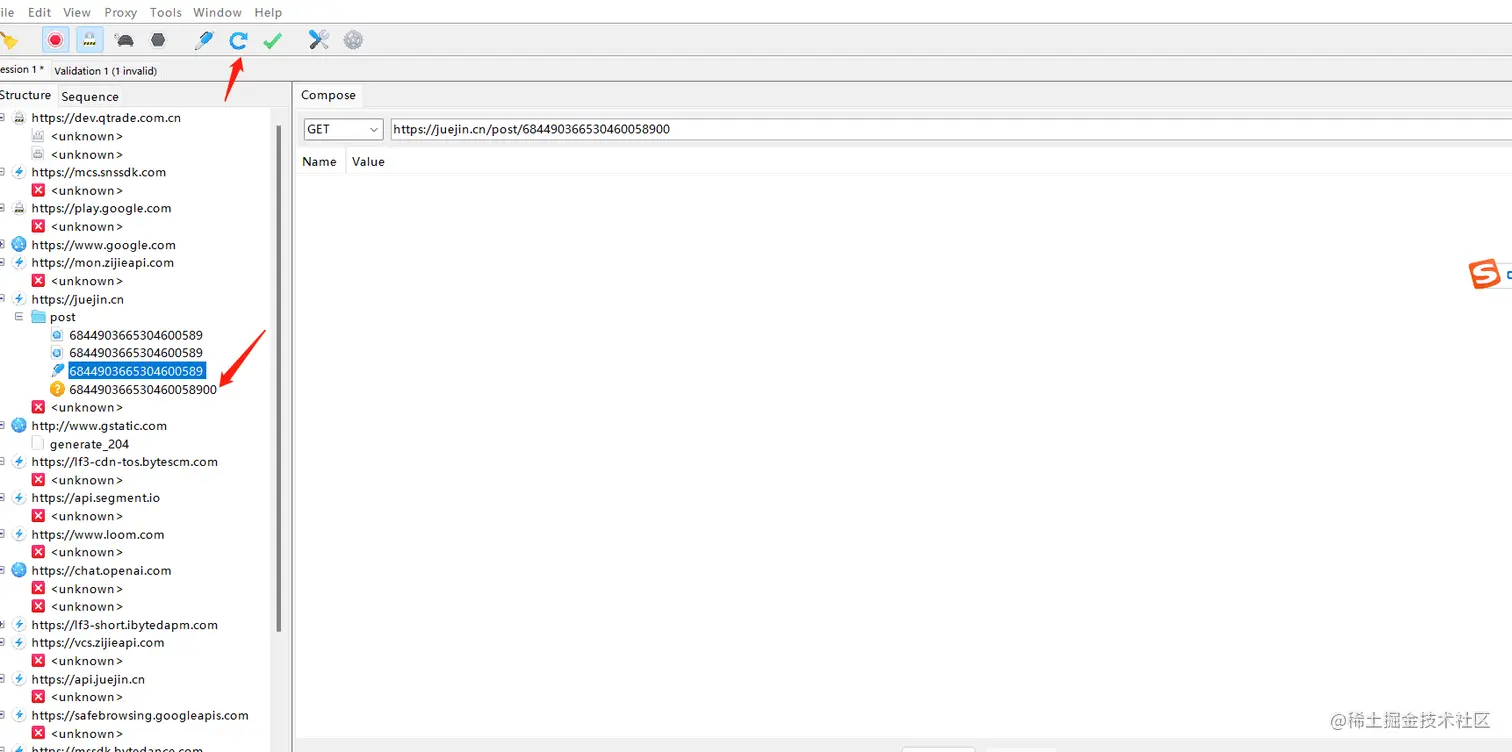Screen dimensions: 1512x752
Task: Open the GET method dropdown
Action: point(344,129)
